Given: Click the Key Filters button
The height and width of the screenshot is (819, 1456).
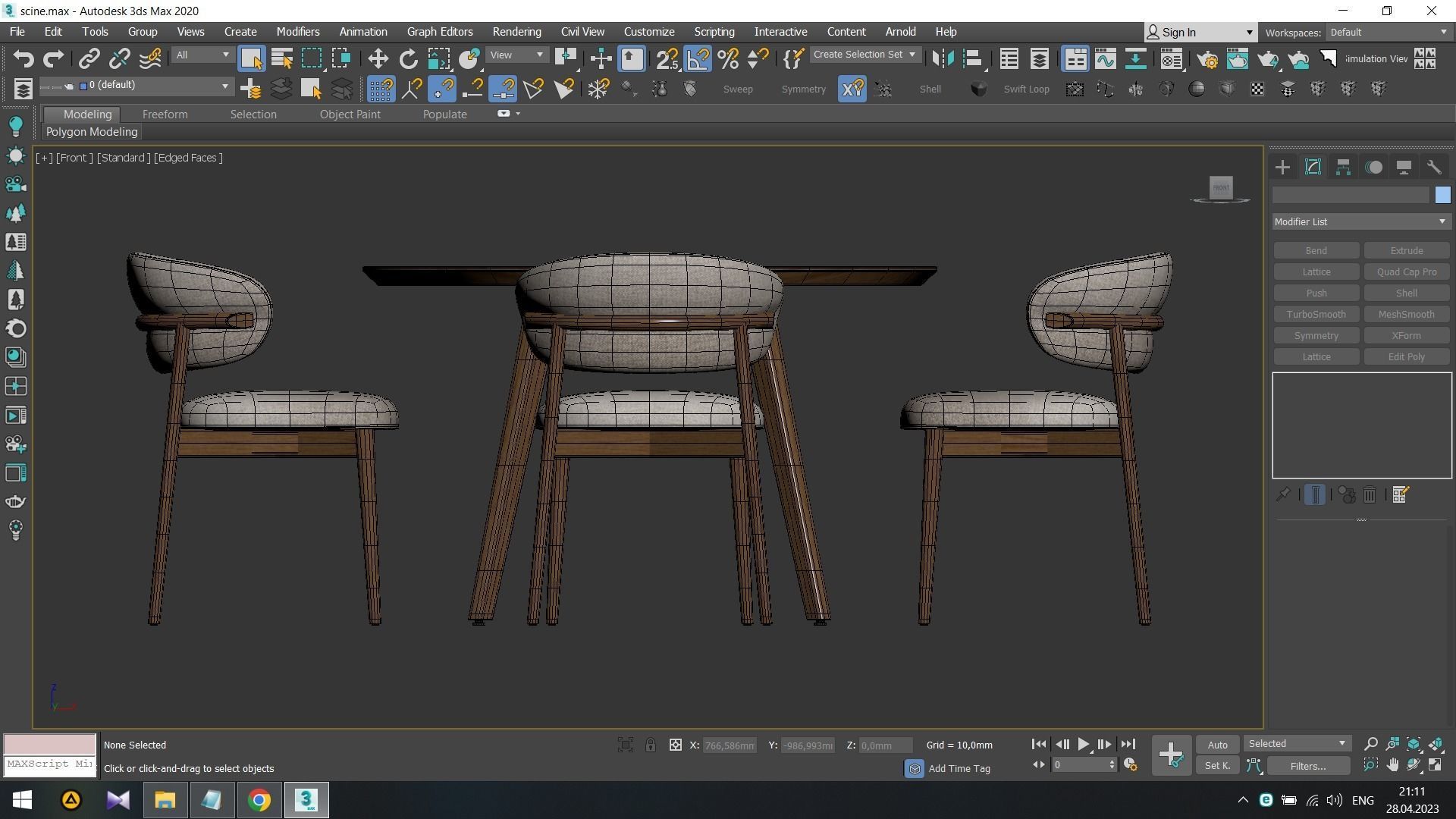Looking at the screenshot, I should [1308, 766].
